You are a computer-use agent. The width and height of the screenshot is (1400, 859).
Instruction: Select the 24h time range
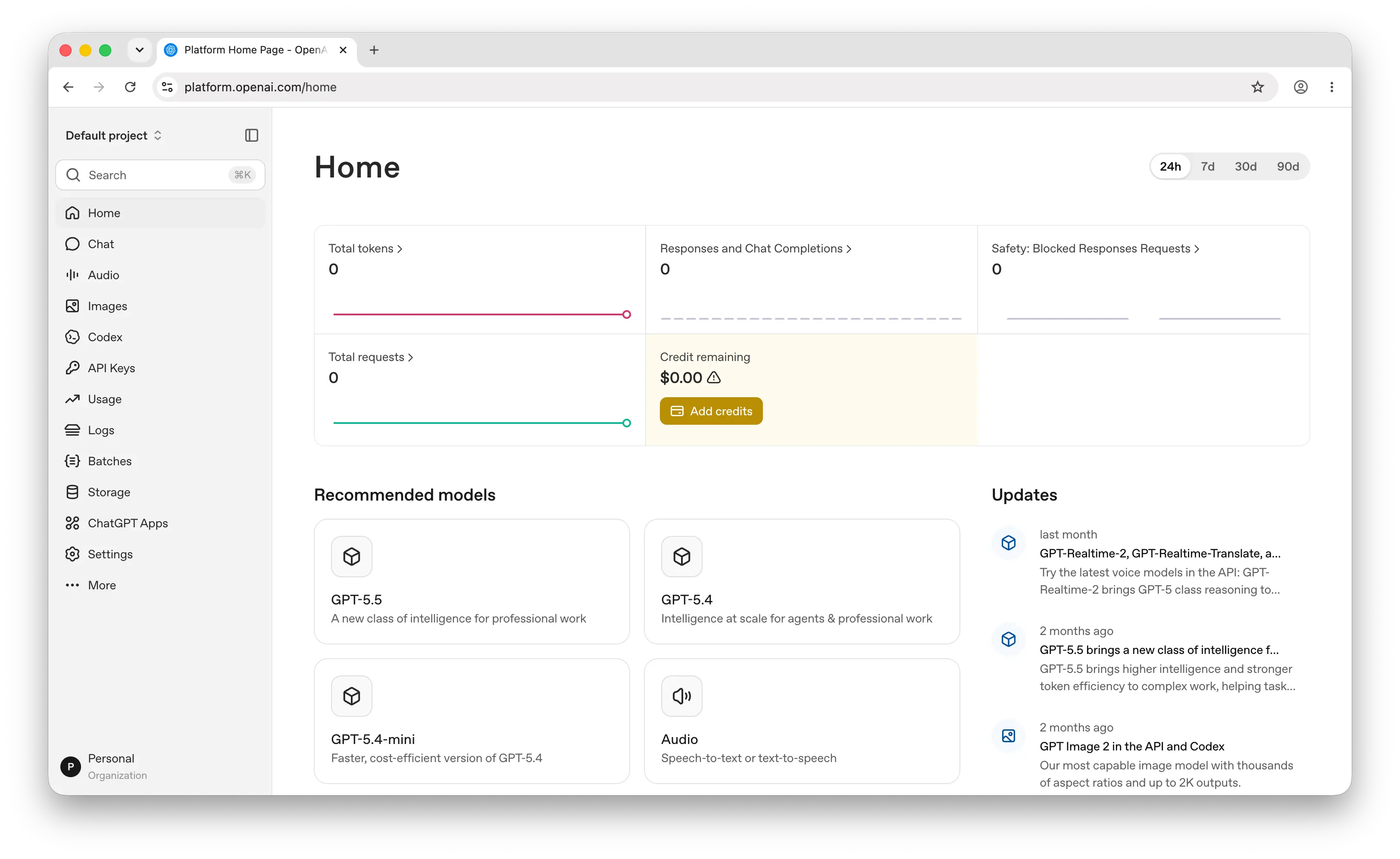click(x=1170, y=166)
